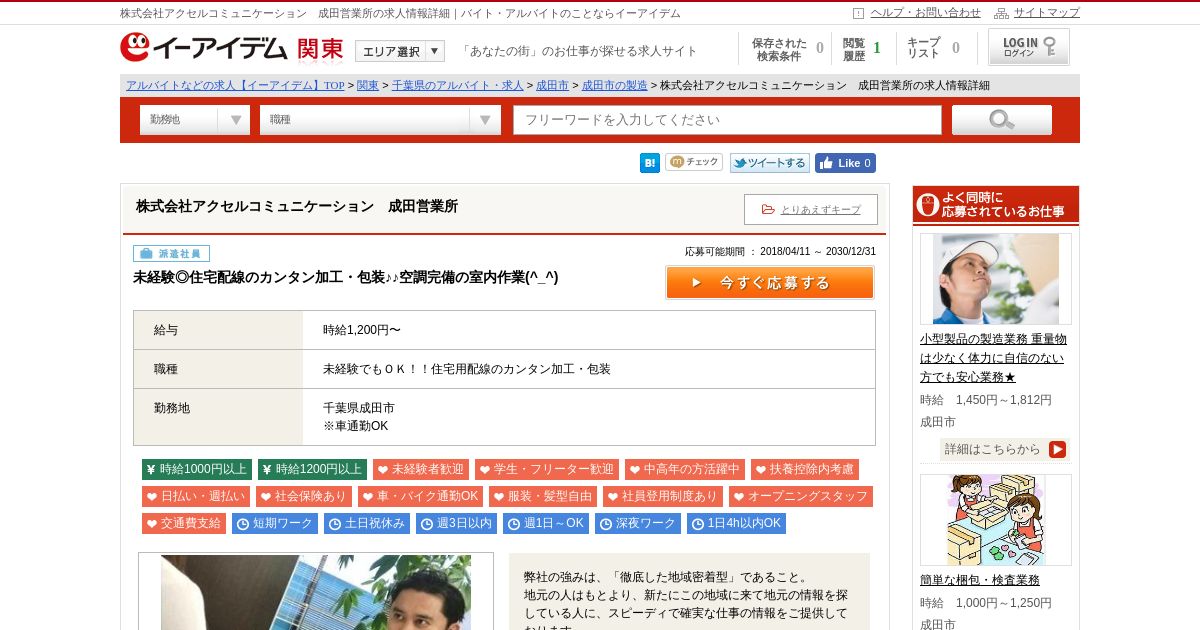Click the worker-in-cap job thumbnail
Screen dimensions: 1200x630
pyautogui.click(x=996, y=279)
